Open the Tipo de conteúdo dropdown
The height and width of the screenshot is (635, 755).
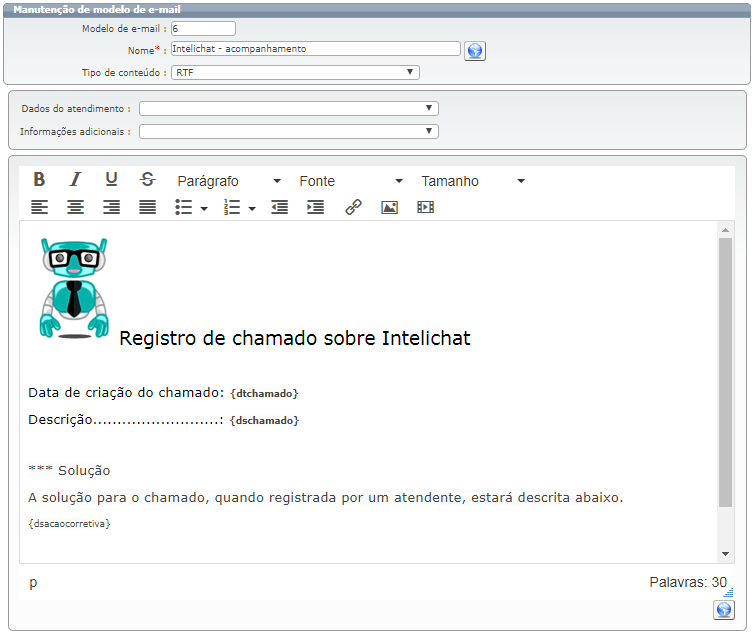click(x=295, y=72)
